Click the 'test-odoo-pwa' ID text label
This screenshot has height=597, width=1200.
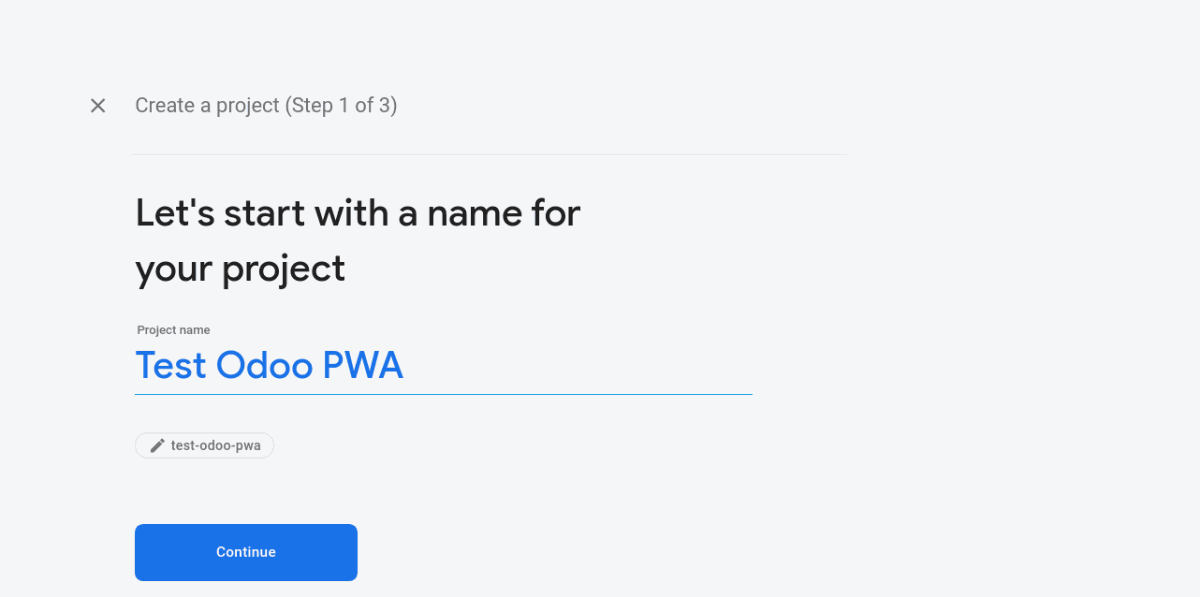[216, 446]
